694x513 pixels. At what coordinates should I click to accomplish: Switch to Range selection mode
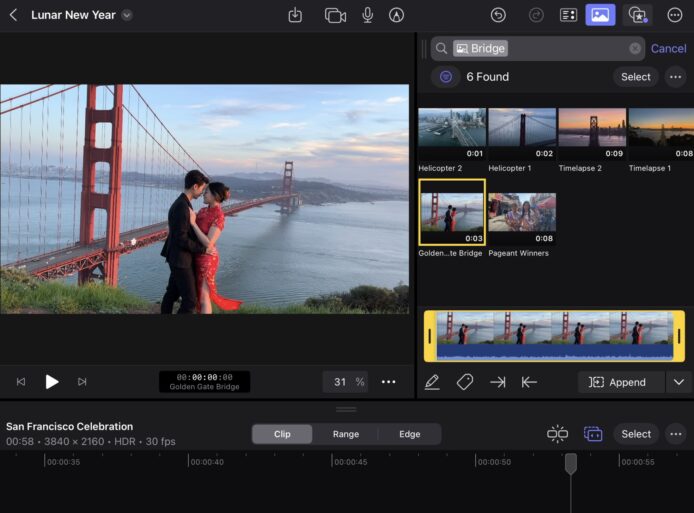click(x=345, y=434)
